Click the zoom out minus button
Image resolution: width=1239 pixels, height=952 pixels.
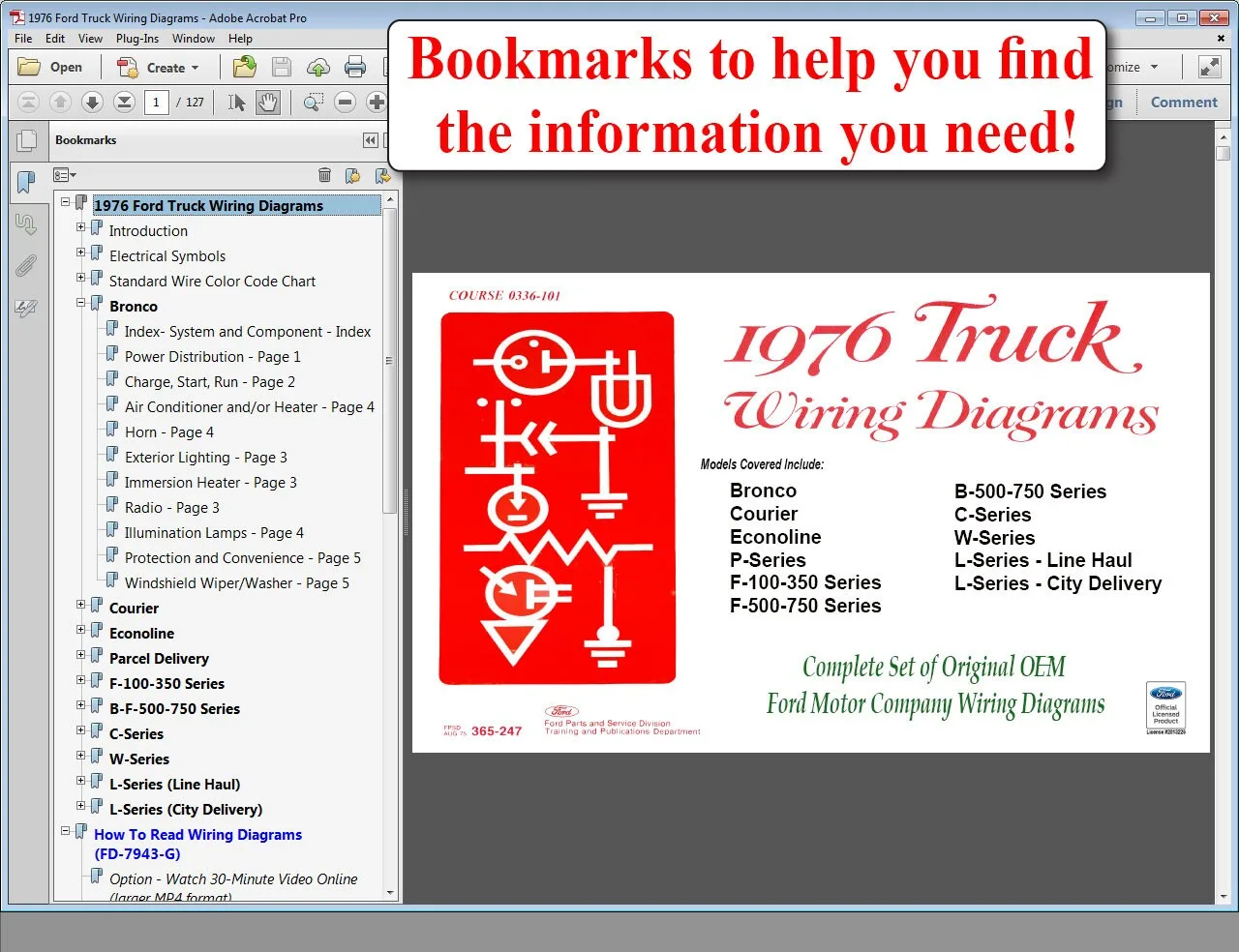click(x=345, y=102)
